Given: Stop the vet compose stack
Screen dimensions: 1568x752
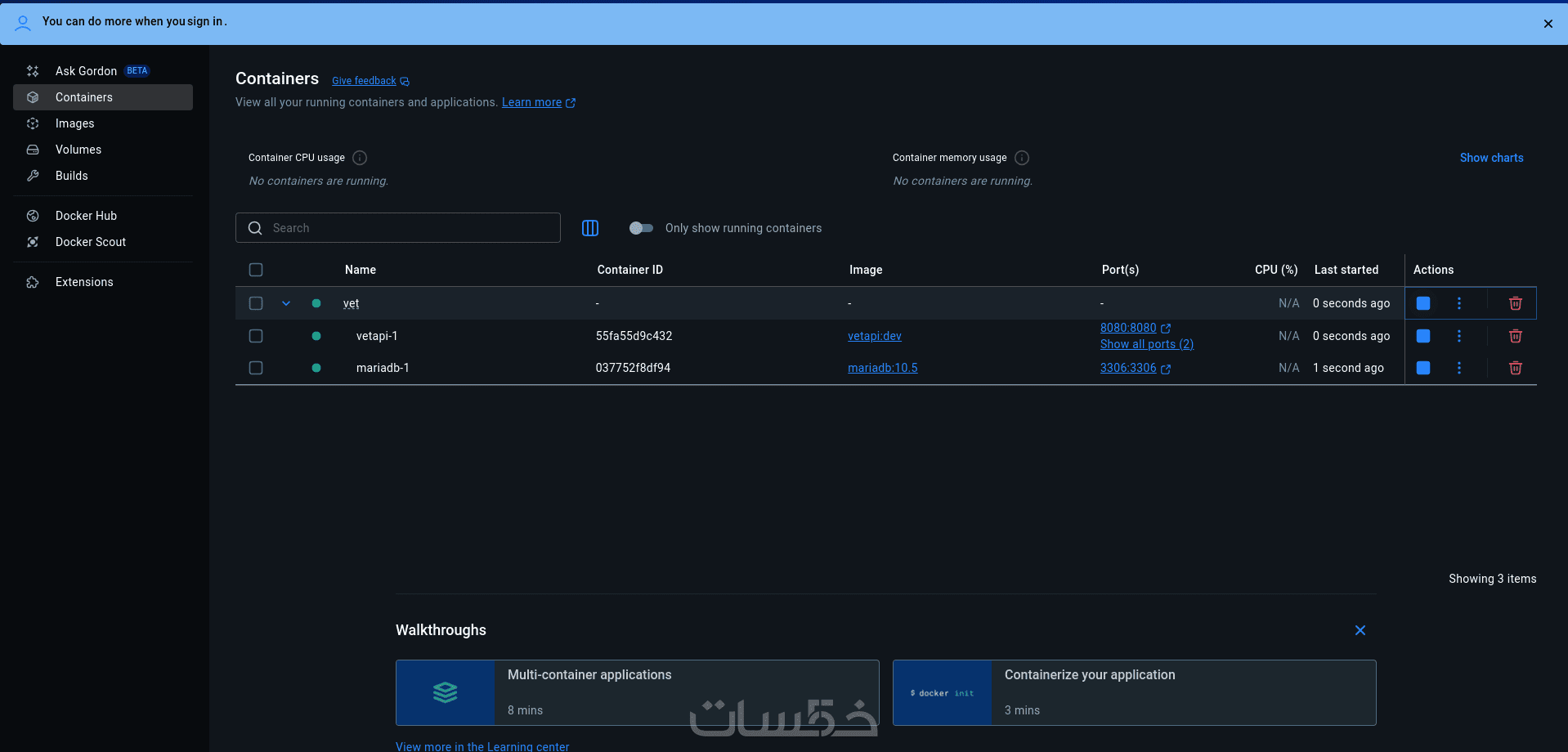Looking at the screenshot, I should (1423, 303).
